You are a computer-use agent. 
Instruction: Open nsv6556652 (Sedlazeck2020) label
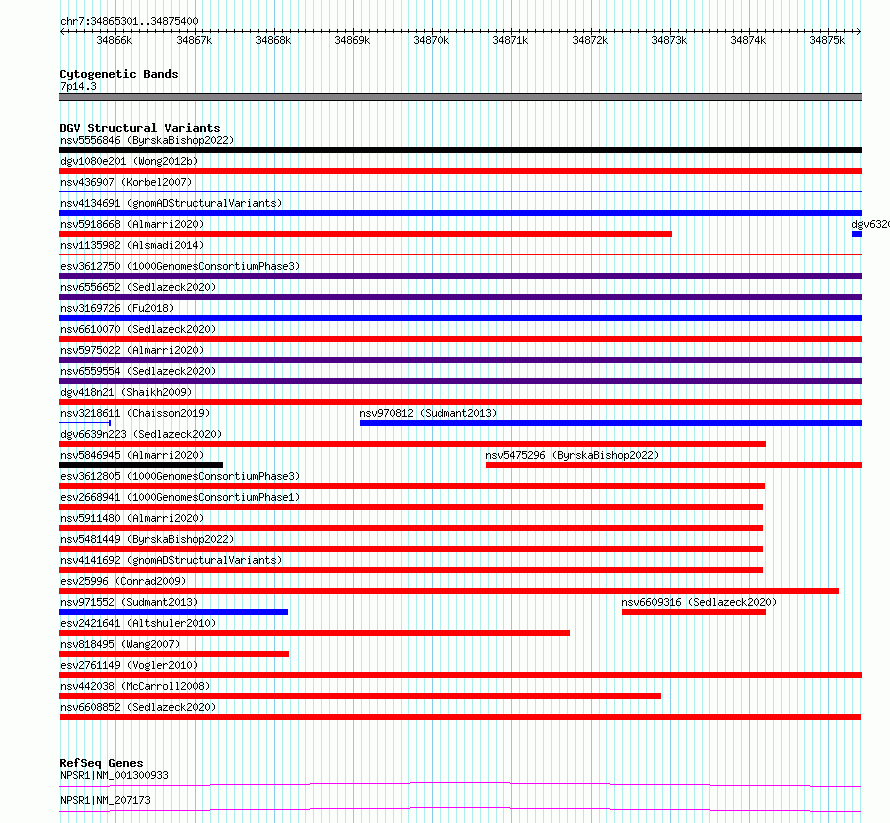click(138, 287)
